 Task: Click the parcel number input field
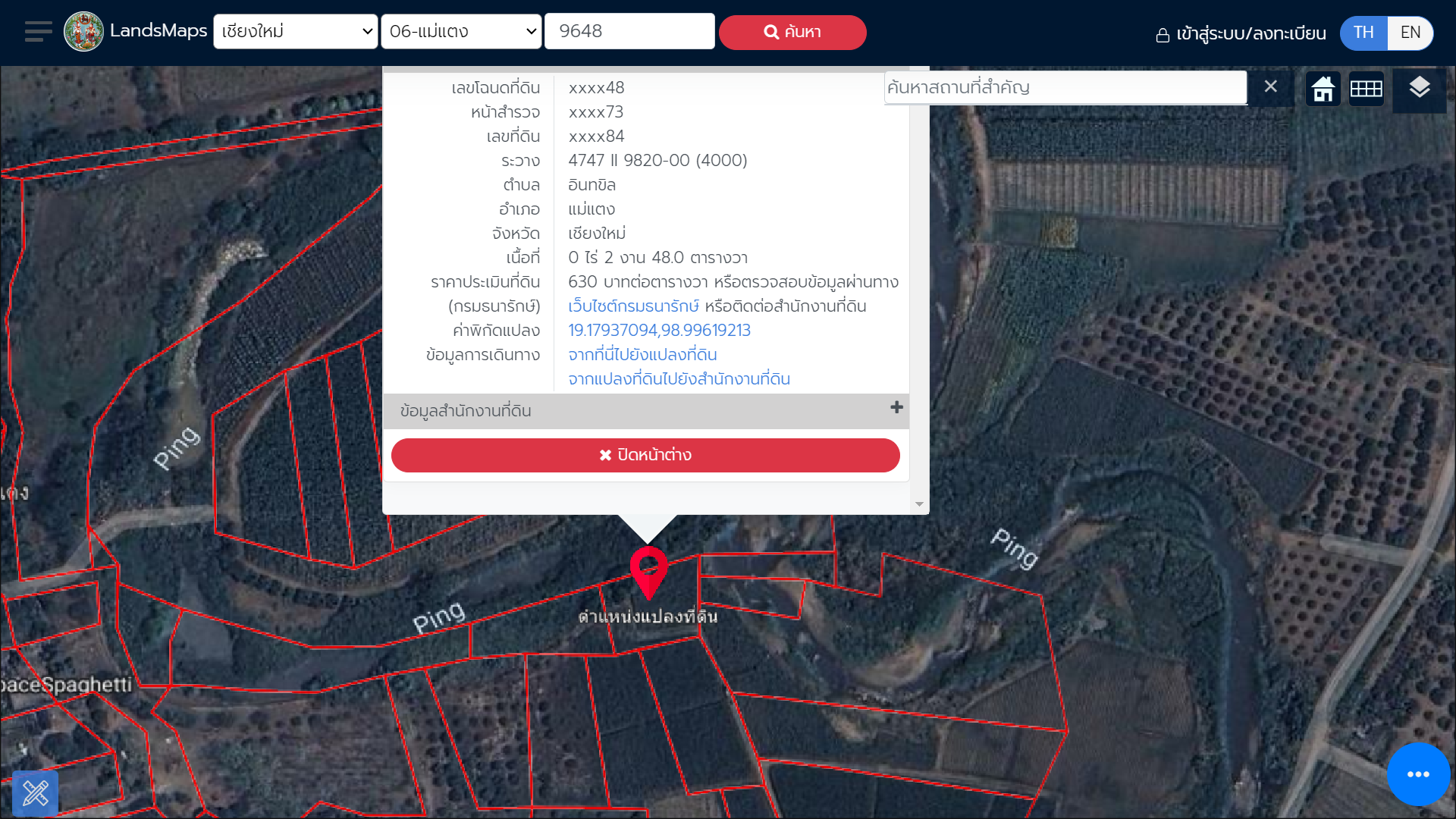point(629,32)
